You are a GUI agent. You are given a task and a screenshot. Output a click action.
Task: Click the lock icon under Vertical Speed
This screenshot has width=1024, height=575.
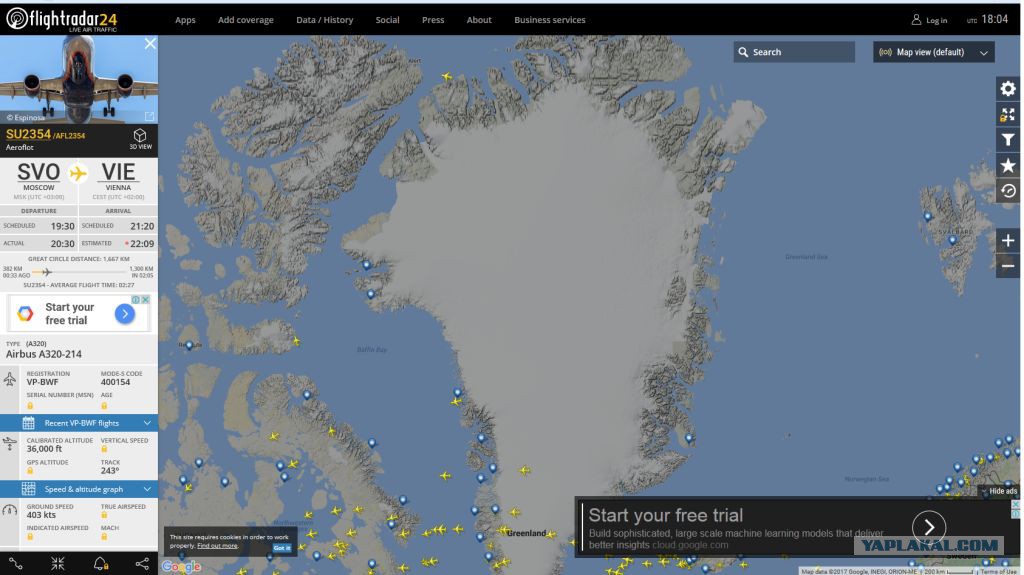coord(104,449)
